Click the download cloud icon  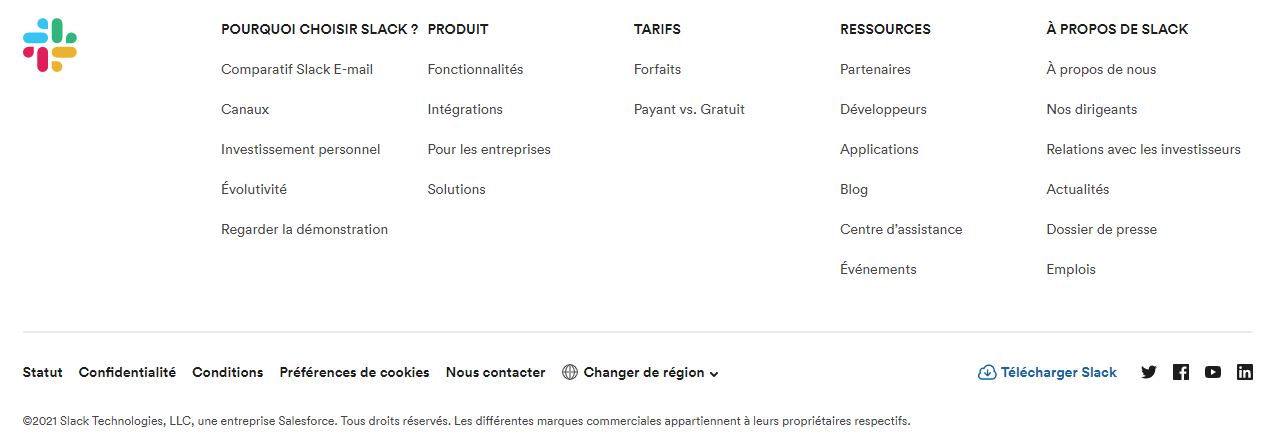(987, 372)
